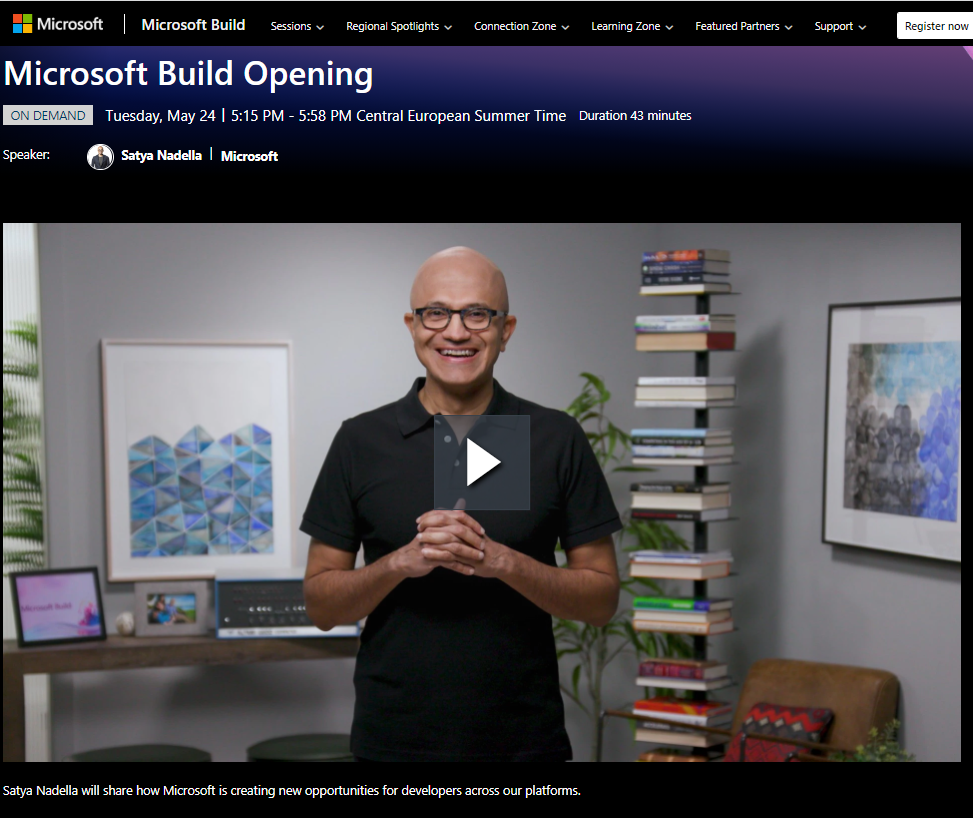Click the Microsoft logo icon
The height and width of the screenshot is (818, 973).
tap(22, 24)
